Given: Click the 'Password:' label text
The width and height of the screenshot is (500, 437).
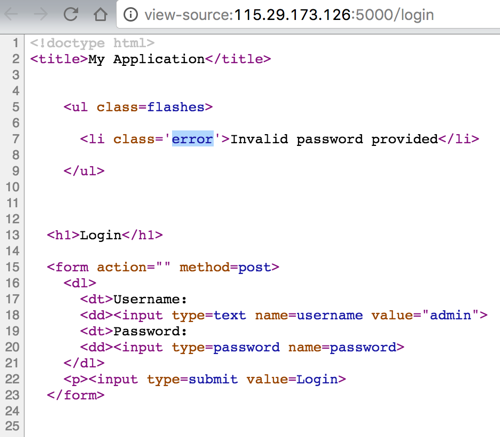Looking at the screenshot, I should click(x=150, y=331).
